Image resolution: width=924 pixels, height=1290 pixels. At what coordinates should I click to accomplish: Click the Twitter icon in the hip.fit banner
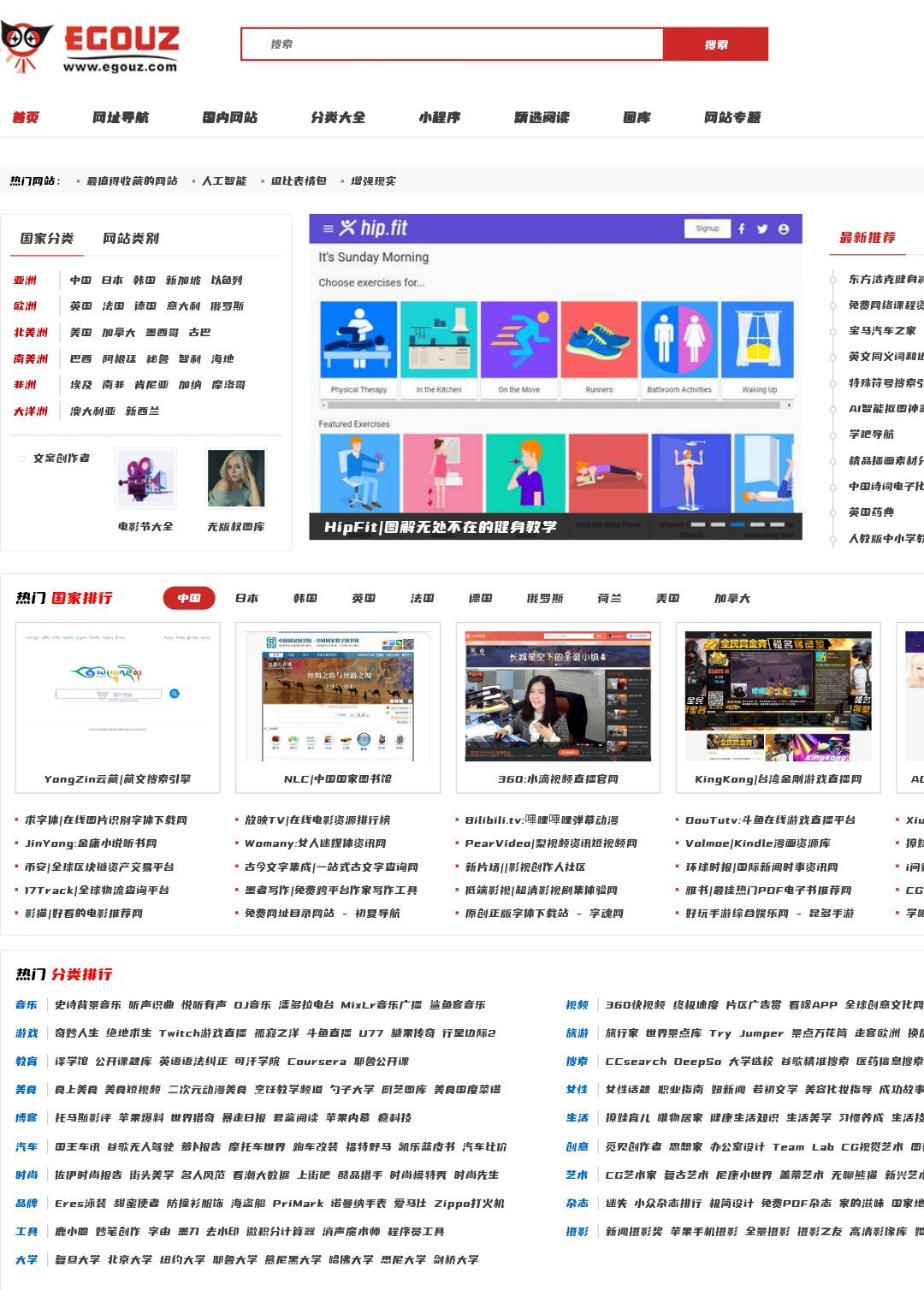[762, 228]
